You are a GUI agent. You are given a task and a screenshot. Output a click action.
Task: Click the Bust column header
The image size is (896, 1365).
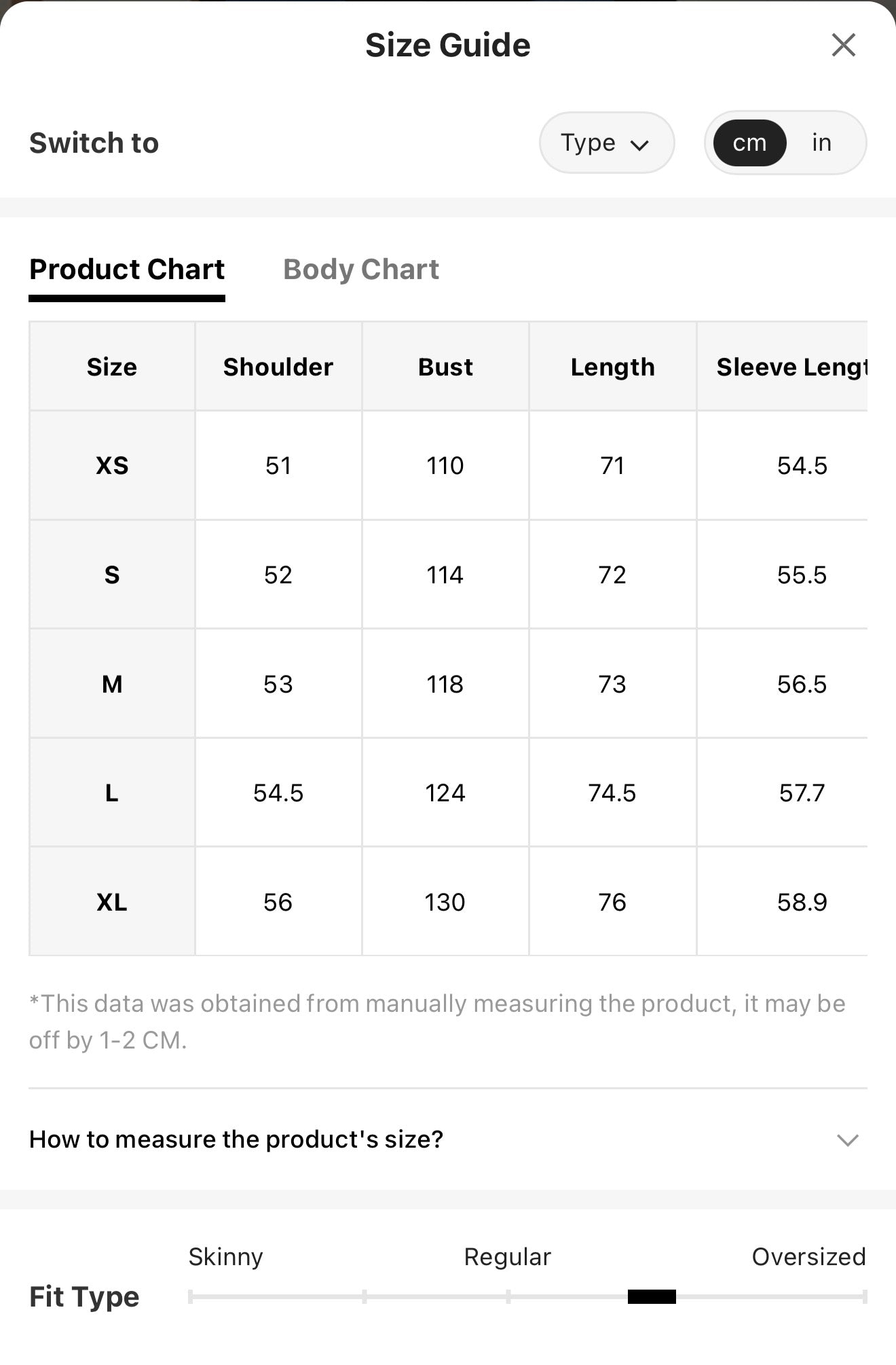point(445,367)
